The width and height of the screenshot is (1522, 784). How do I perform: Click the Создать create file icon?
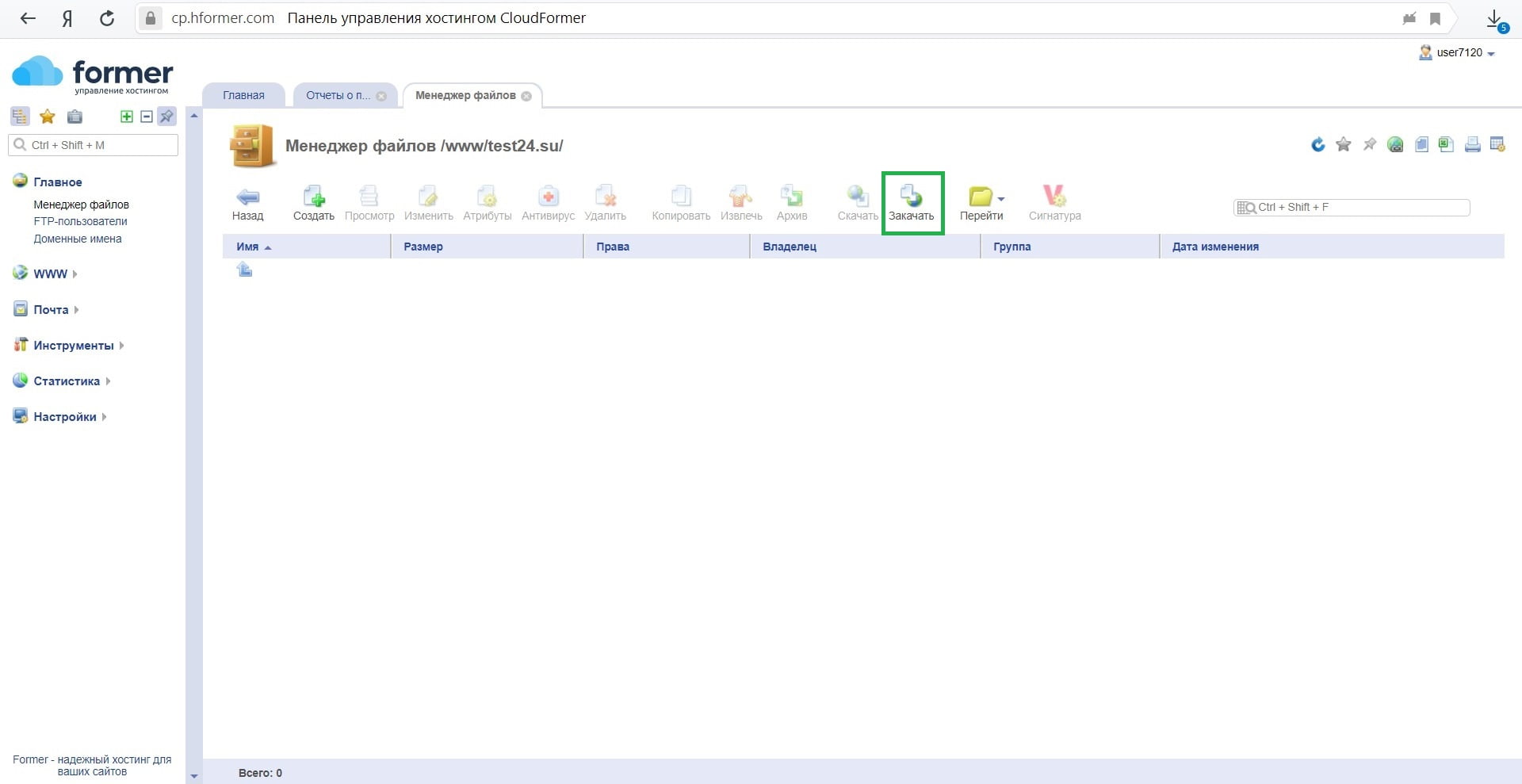click(x=314, y=197)
